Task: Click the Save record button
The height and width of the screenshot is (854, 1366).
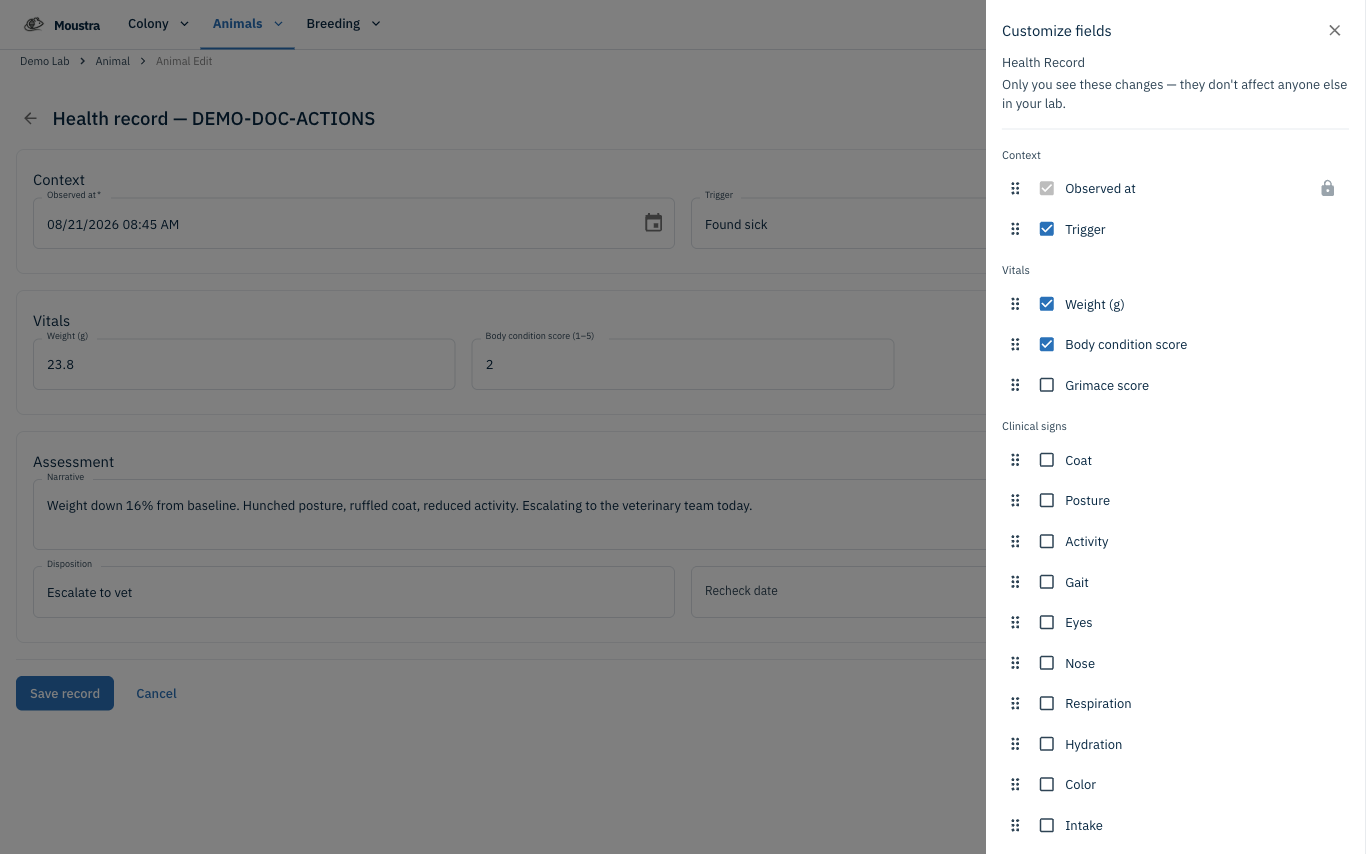Action: click(65, 693)
